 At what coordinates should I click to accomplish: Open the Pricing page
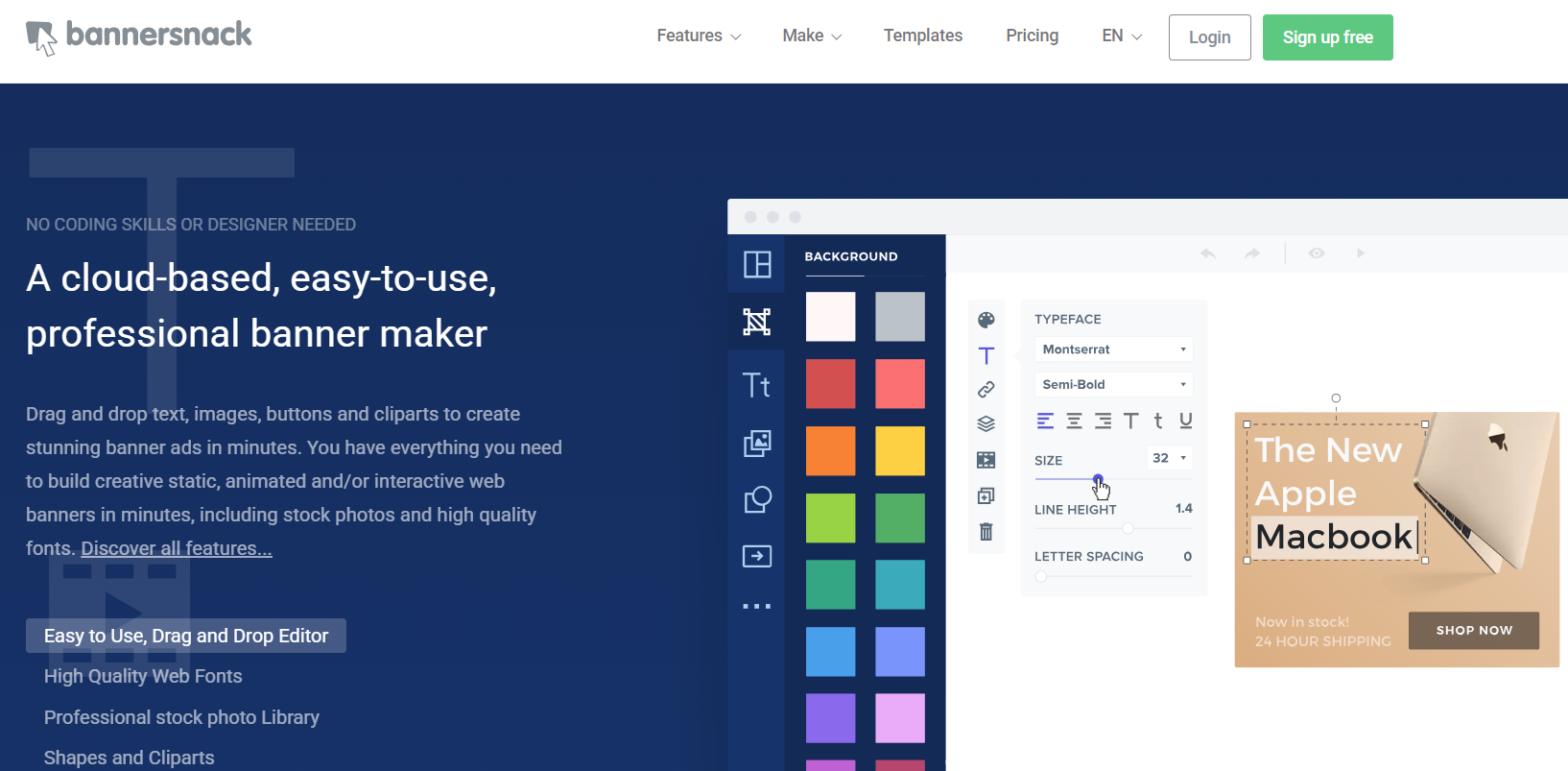tap(1033, 36)
